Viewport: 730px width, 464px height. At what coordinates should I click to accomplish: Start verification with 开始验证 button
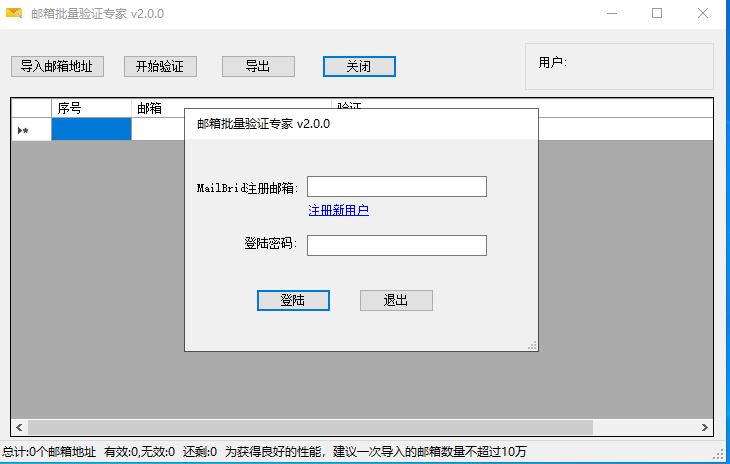tap(160, 67)
